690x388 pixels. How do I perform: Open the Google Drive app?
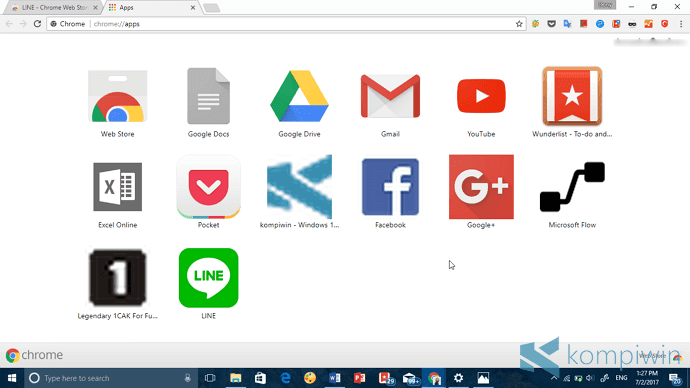pyautogui.click(x=299, y=96)
